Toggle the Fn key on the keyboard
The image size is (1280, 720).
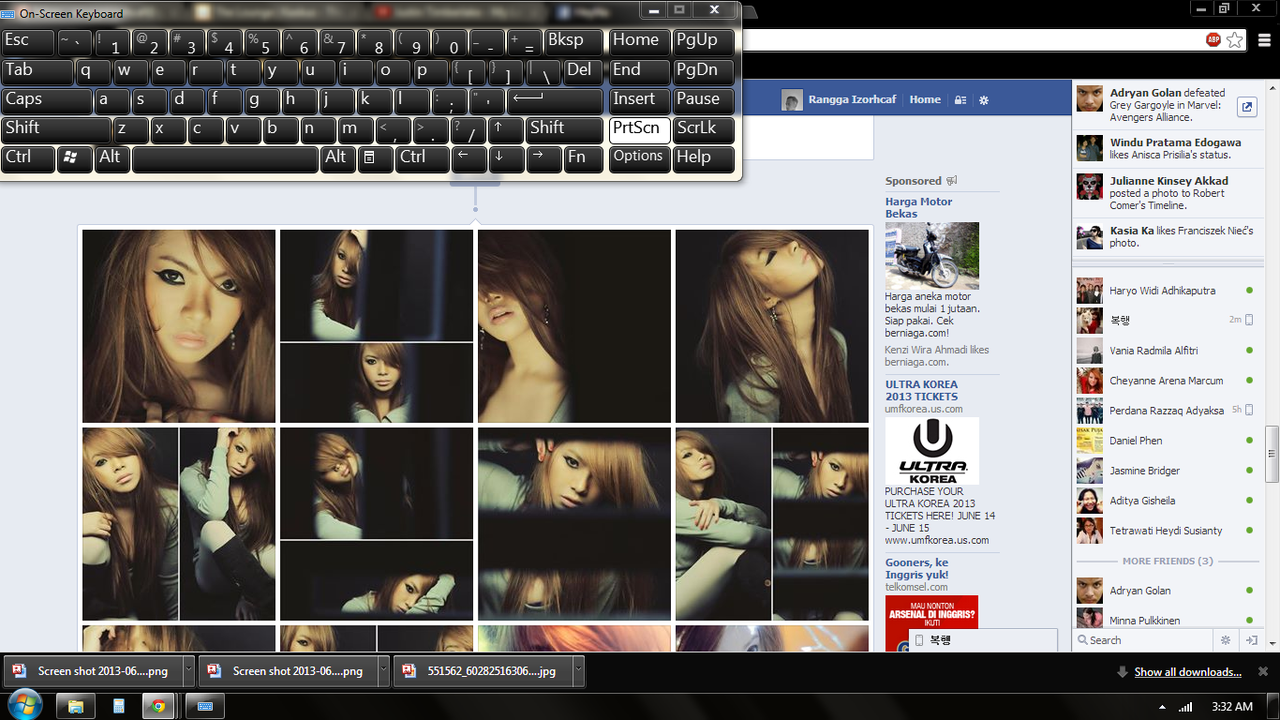582,158
